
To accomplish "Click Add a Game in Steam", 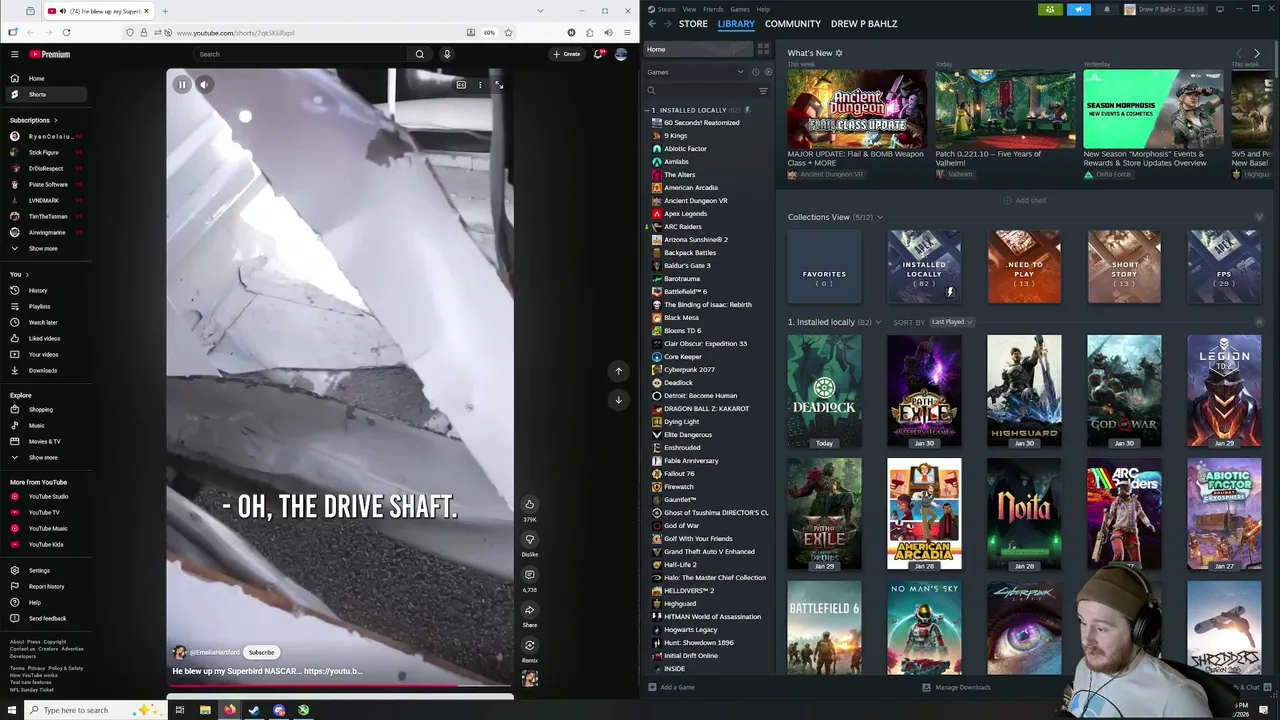I will coord(671,687).
